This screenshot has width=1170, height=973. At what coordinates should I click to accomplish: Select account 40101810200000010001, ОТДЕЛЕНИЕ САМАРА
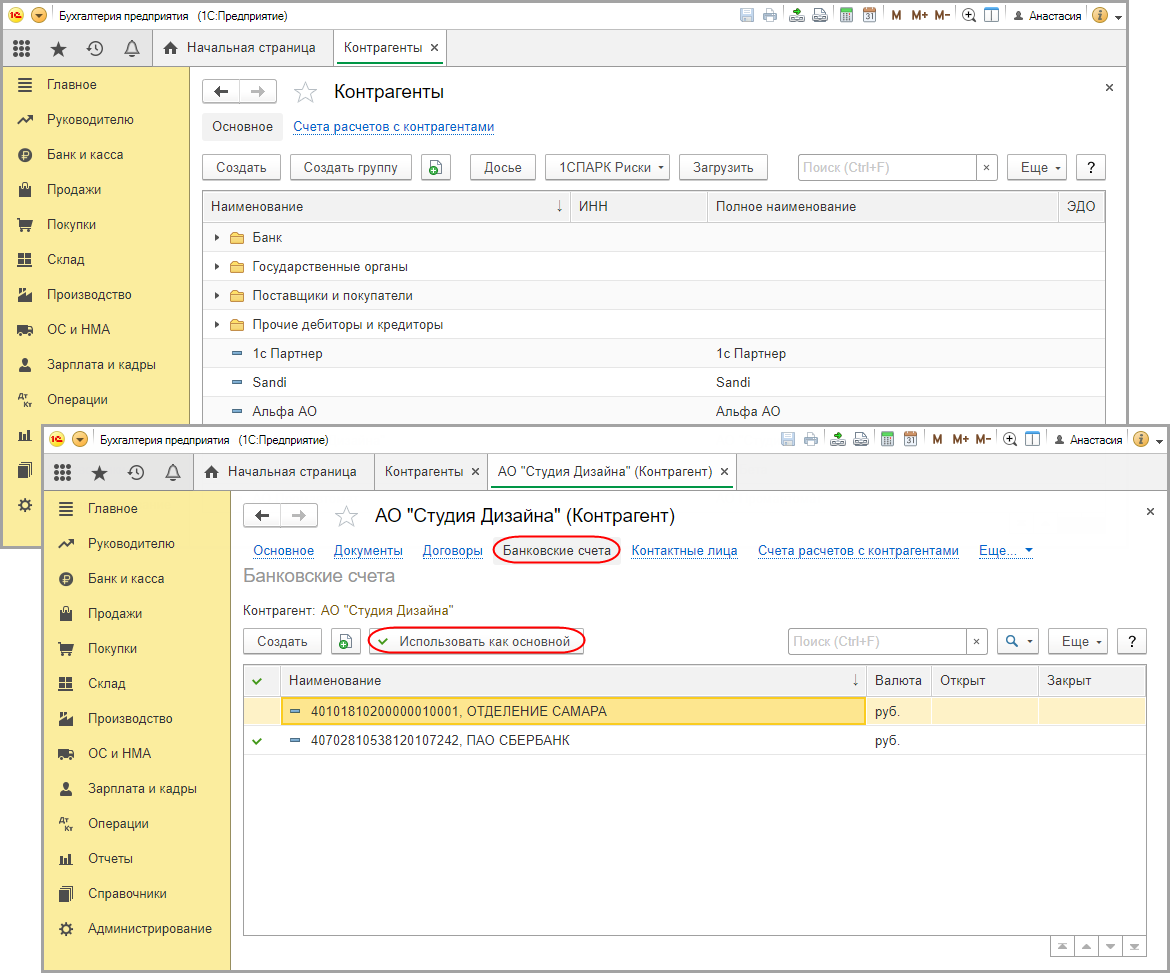(x=573, y=711)
